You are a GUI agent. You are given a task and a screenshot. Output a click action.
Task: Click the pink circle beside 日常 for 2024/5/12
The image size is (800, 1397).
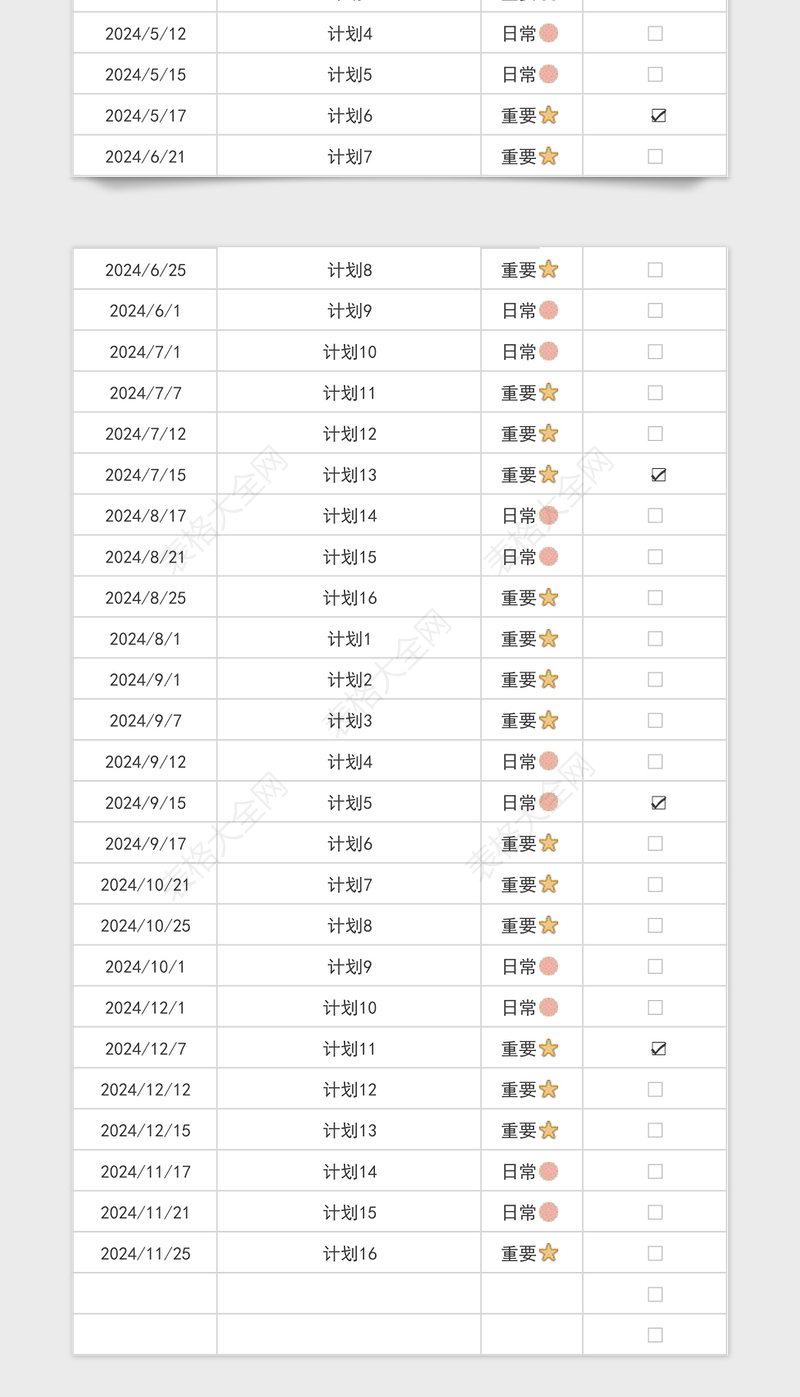[x=548, y=33]
